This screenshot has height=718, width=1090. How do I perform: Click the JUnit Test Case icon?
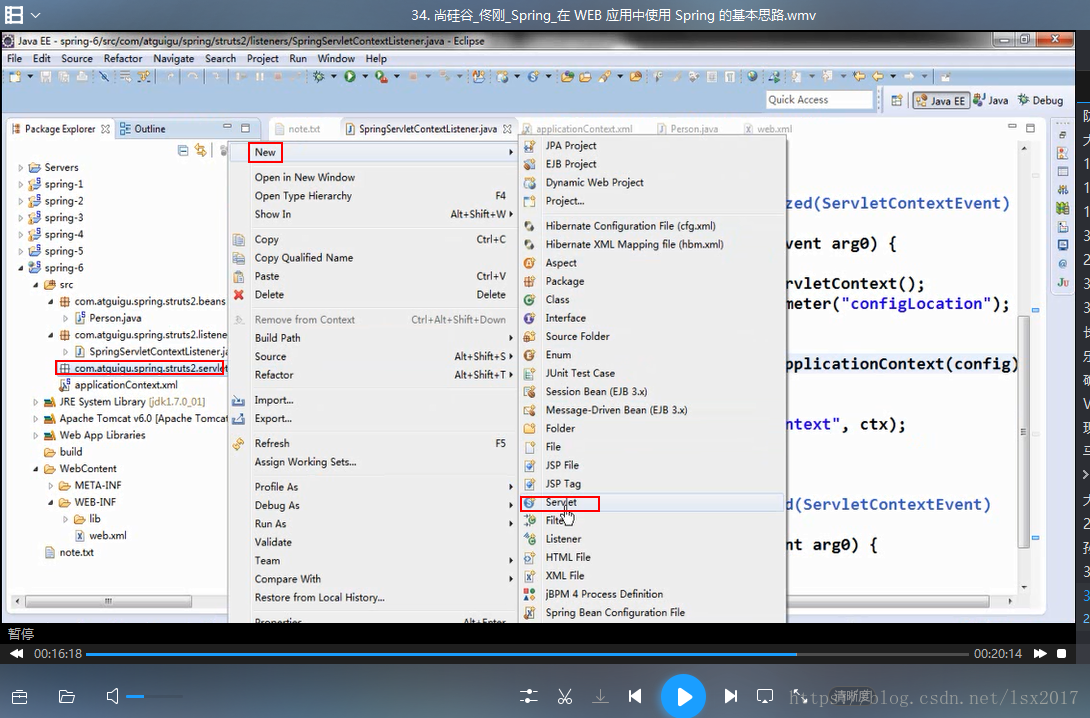(x=529, y=373)
